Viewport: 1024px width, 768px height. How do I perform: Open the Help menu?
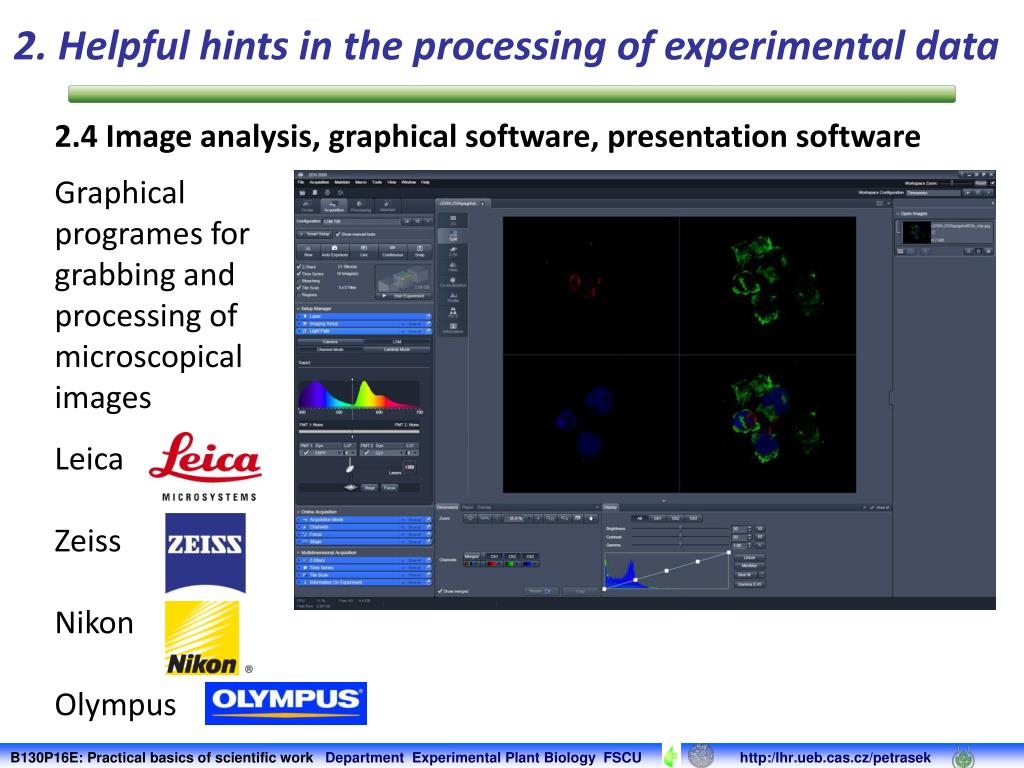(x=425, y=182)
